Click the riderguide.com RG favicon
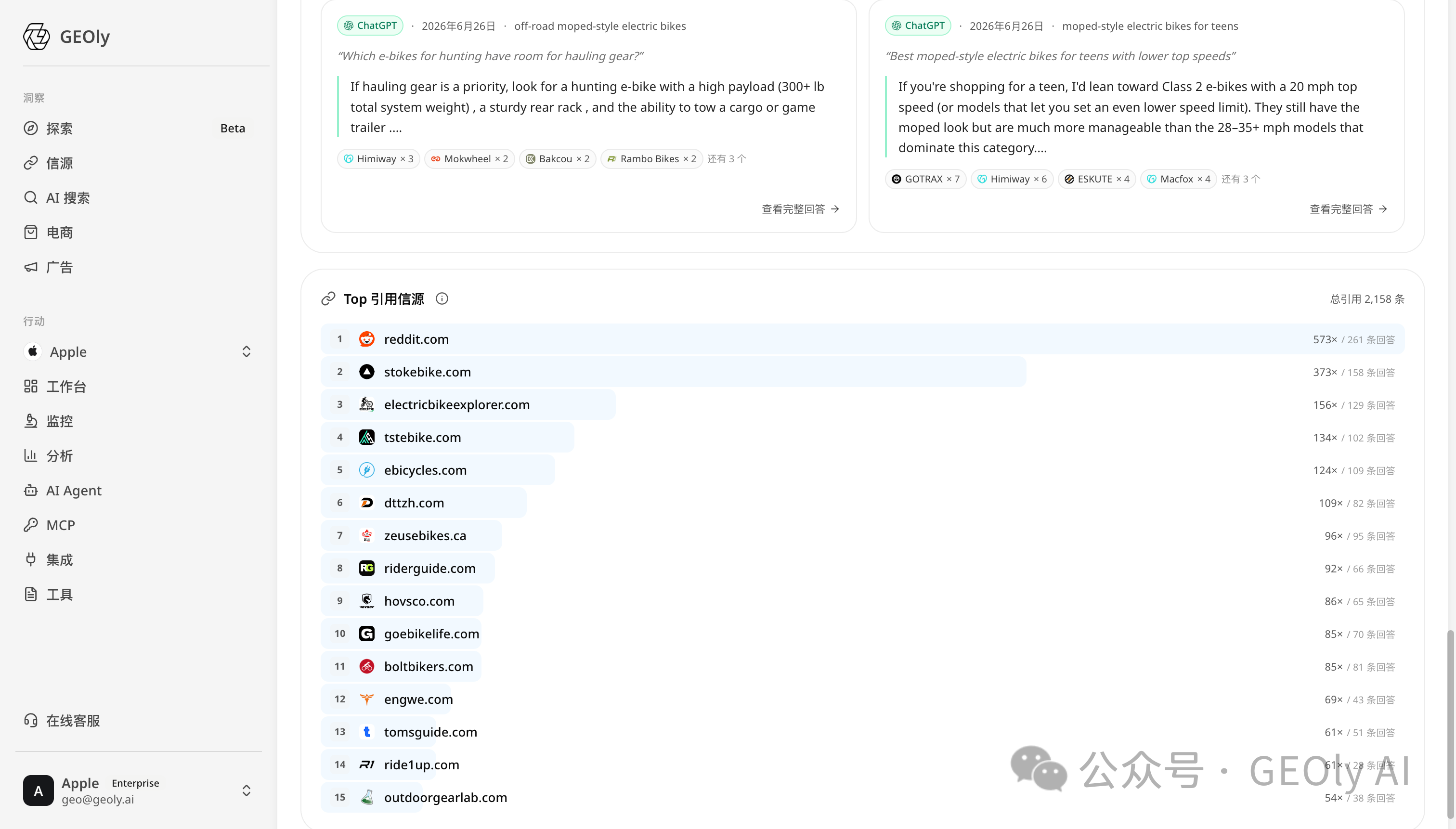The height and width of the screenshot is (829, 1456). point(367,568)
